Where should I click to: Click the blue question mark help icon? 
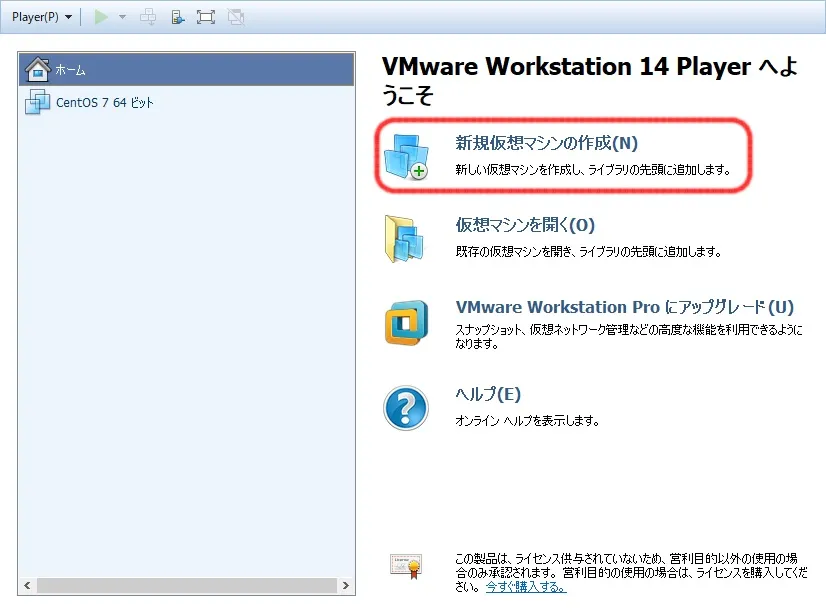tap(406, 408)
